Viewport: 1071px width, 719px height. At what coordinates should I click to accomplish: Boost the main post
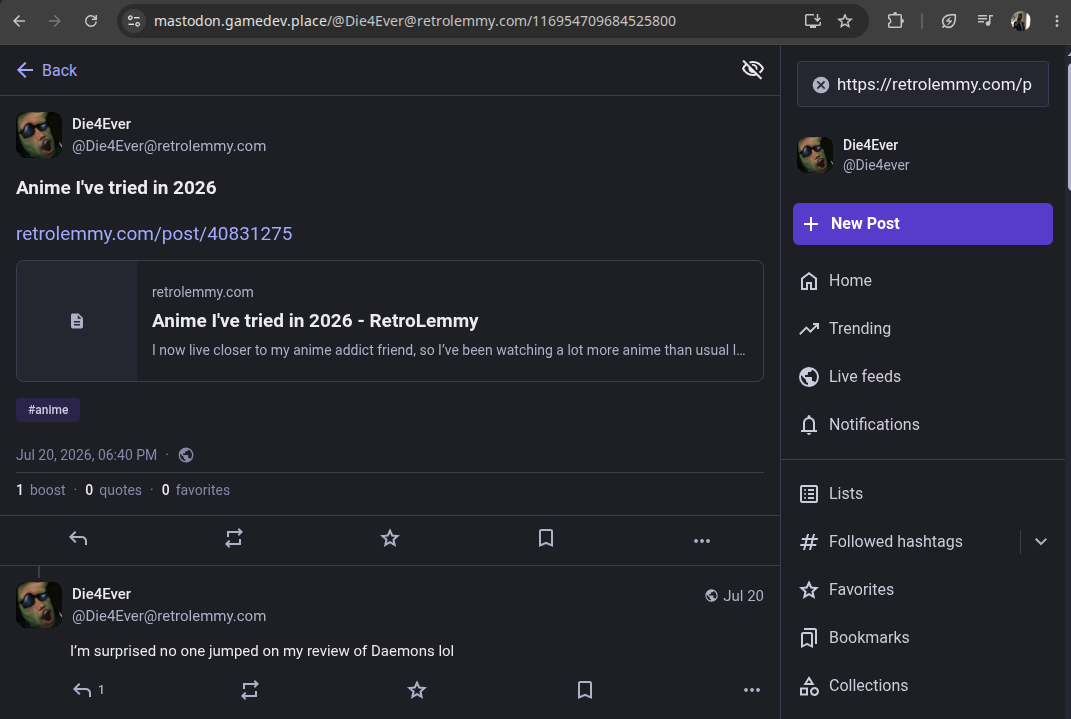pyautogui.click(x=234, y=539)
